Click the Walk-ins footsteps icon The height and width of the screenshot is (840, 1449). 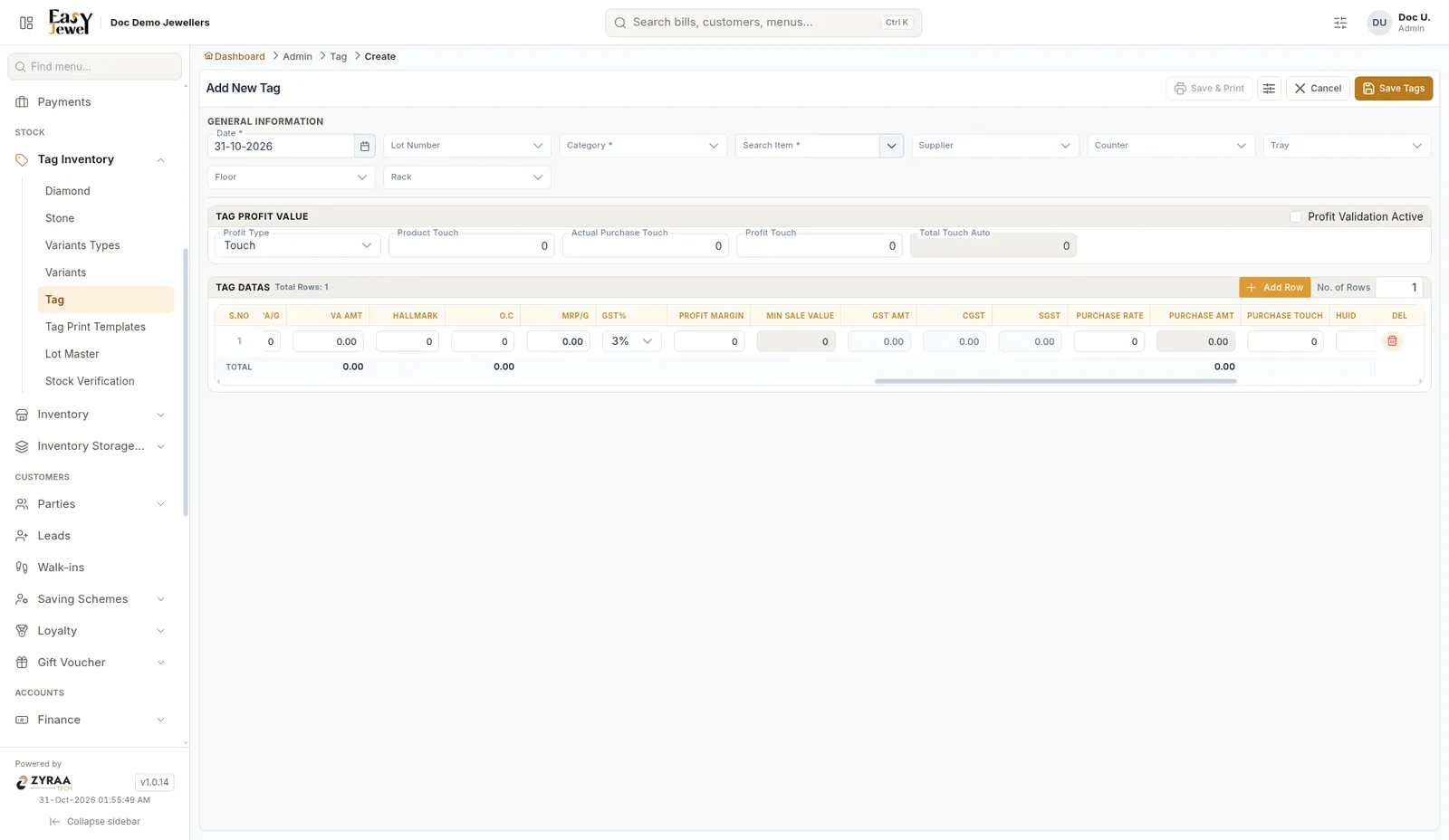click(22, 568)
